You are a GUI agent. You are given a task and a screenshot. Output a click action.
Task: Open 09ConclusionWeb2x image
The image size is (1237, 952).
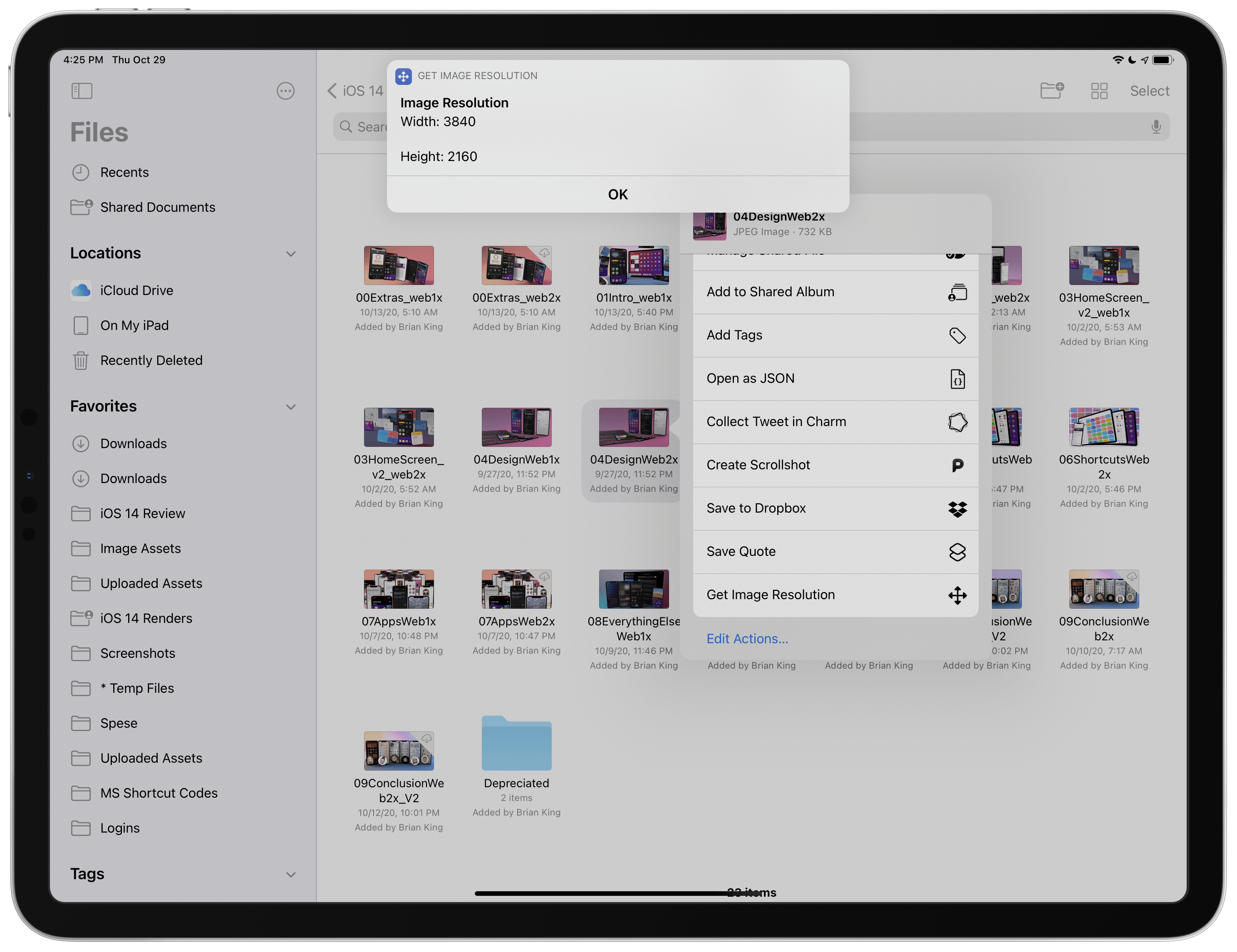1104,589
